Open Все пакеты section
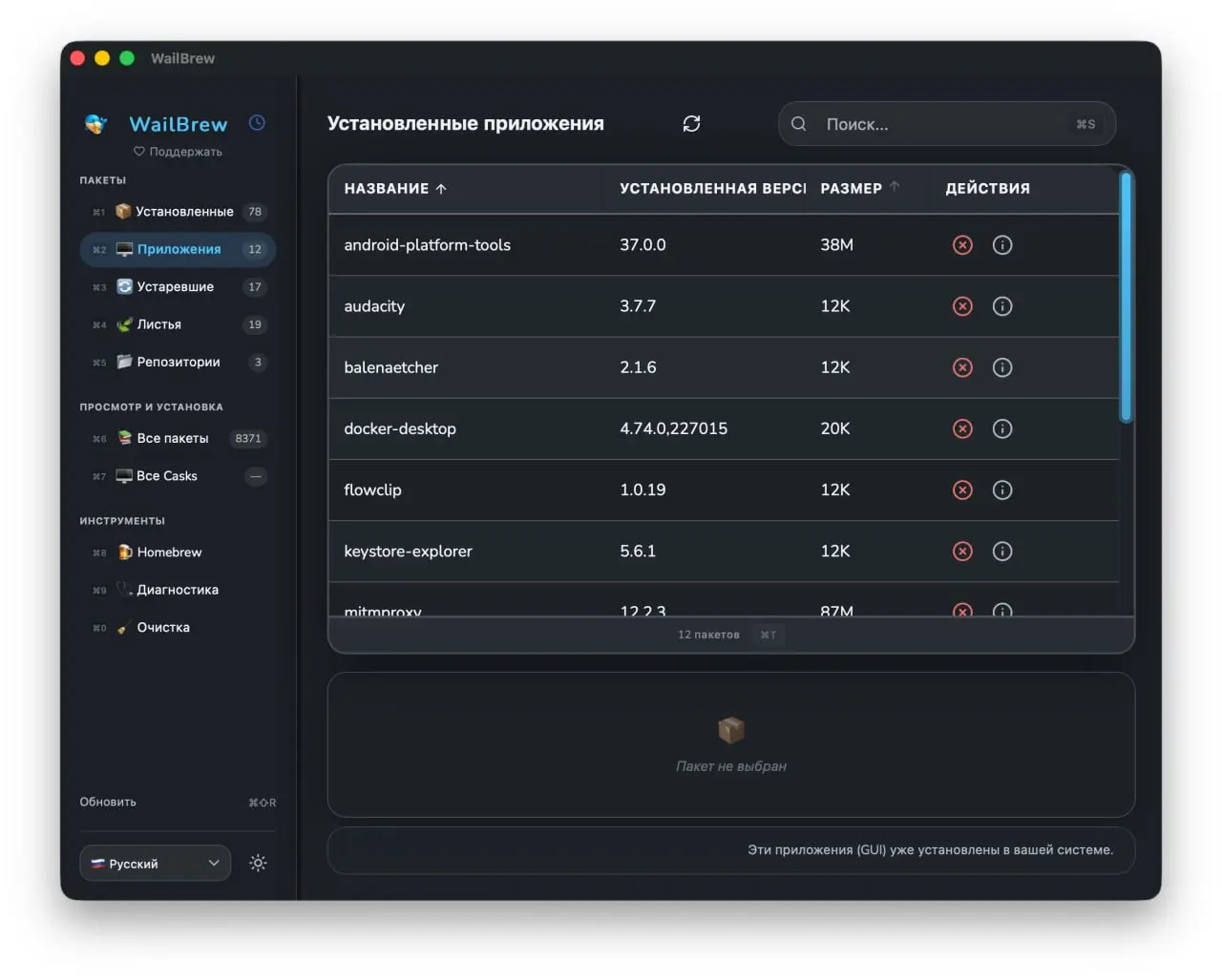 [178, 438]
